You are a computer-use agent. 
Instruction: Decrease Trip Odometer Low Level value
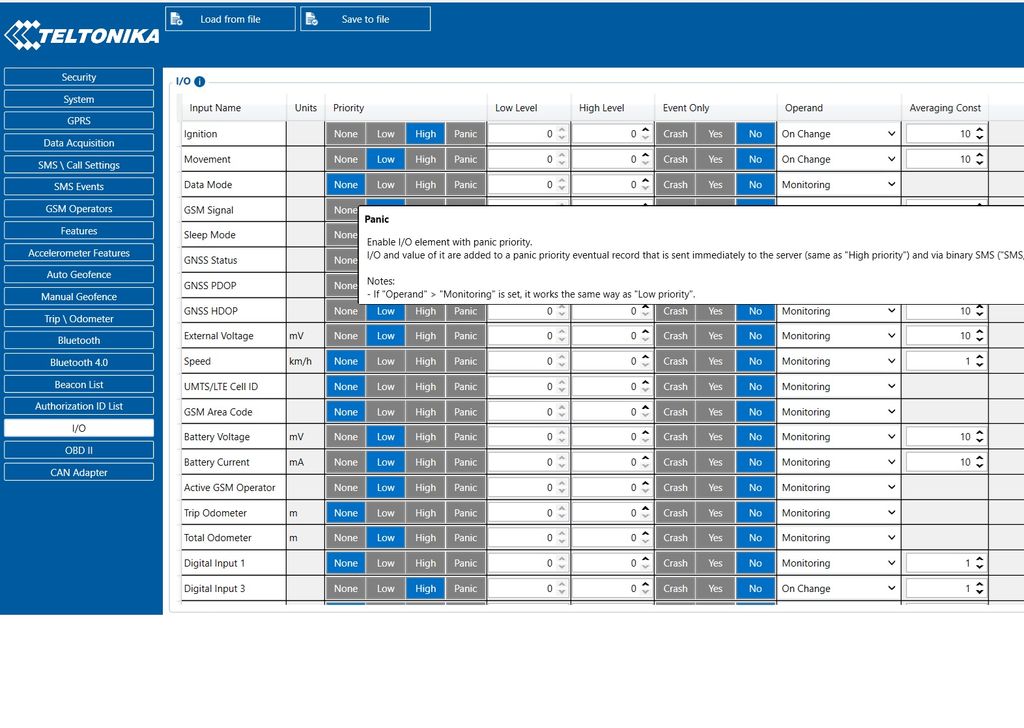coord(562,517)
